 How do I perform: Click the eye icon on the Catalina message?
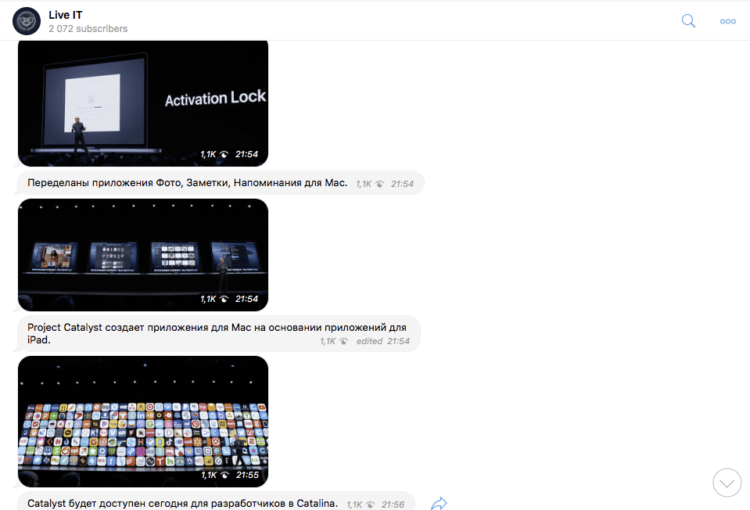pyautogui.click(x=370, y=505)
